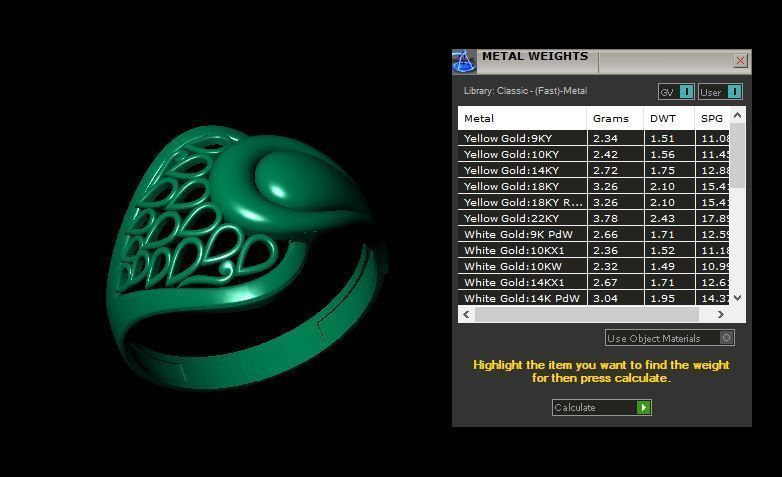Viewport: 782px width, 477px height.
Task: Click the Library: Classic - (Fast)-Metal label
Action: tap(525, 91)
